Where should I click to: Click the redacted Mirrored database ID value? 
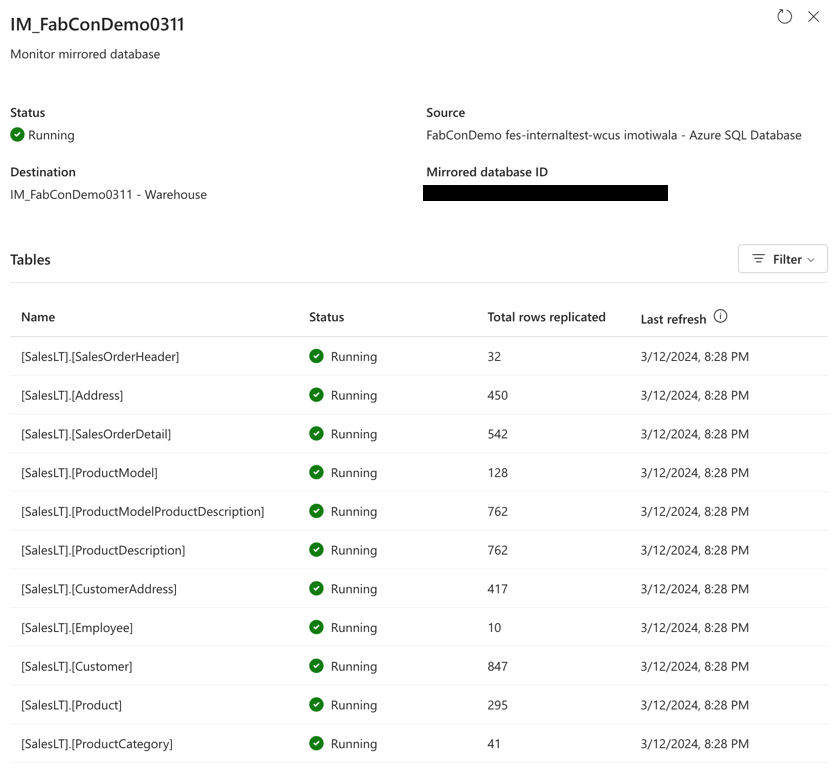545,193
